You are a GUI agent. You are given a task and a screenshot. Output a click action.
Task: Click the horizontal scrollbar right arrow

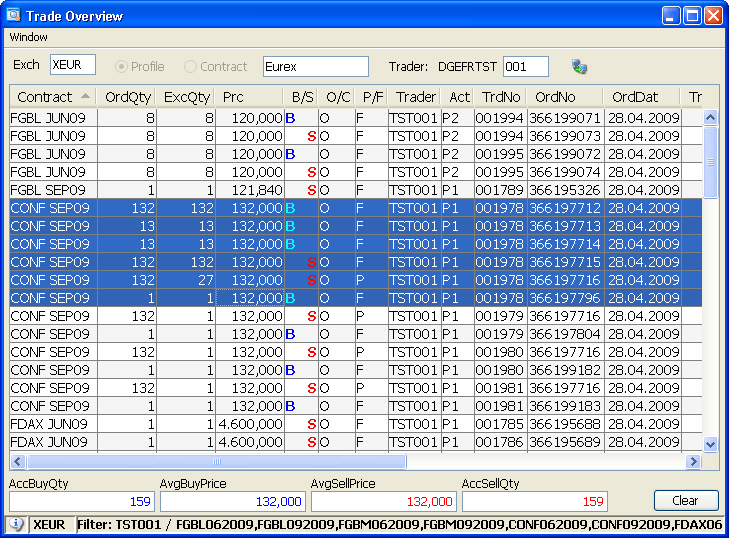[x=692, y=462]
